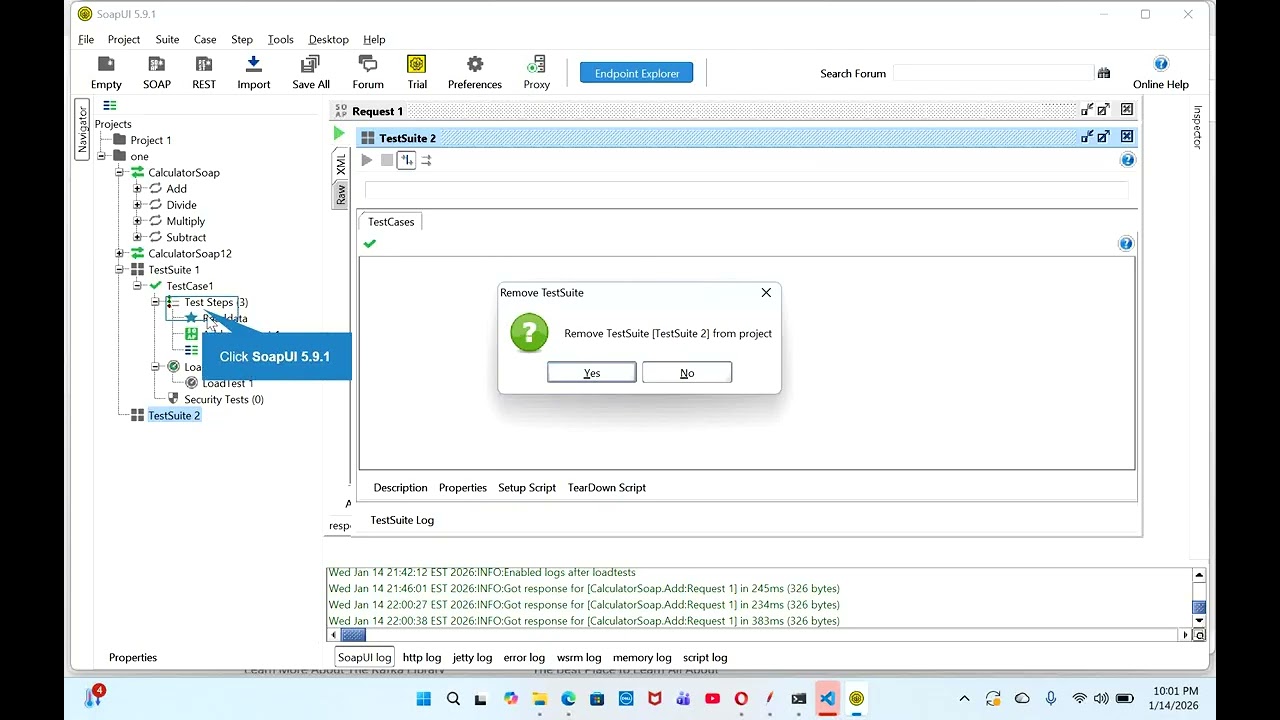
Task: Expand the CalculatorSoap12 interface node
Action: click(119, 254)
